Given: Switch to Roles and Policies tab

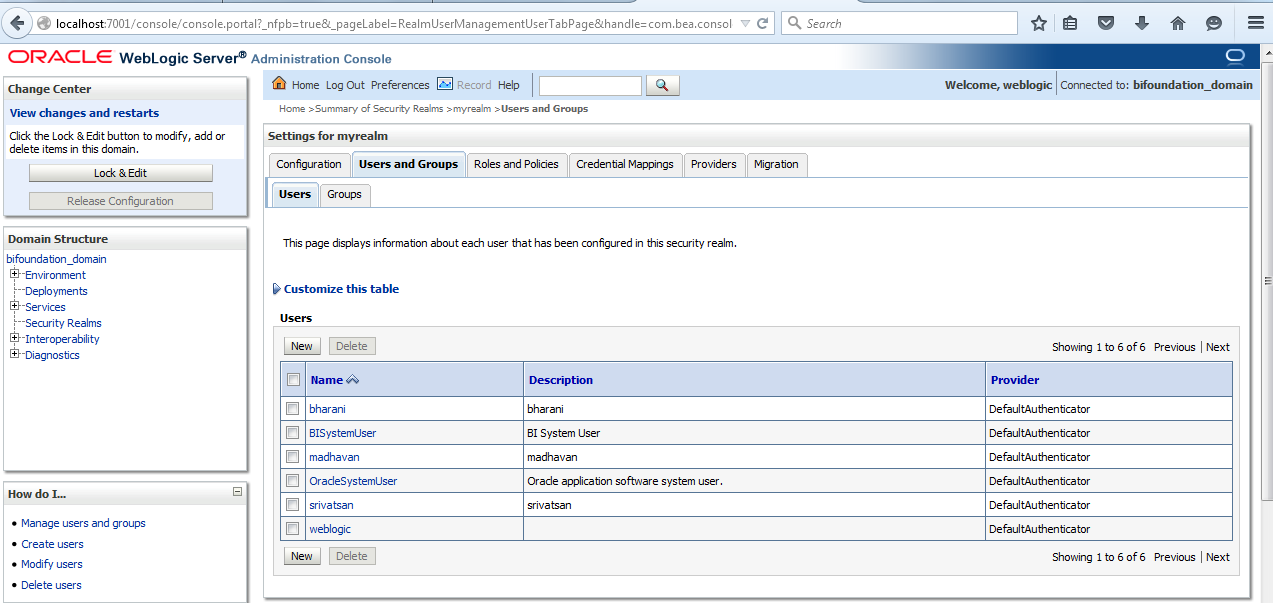Looking at the screenshot, I should [x=516, y=165].
